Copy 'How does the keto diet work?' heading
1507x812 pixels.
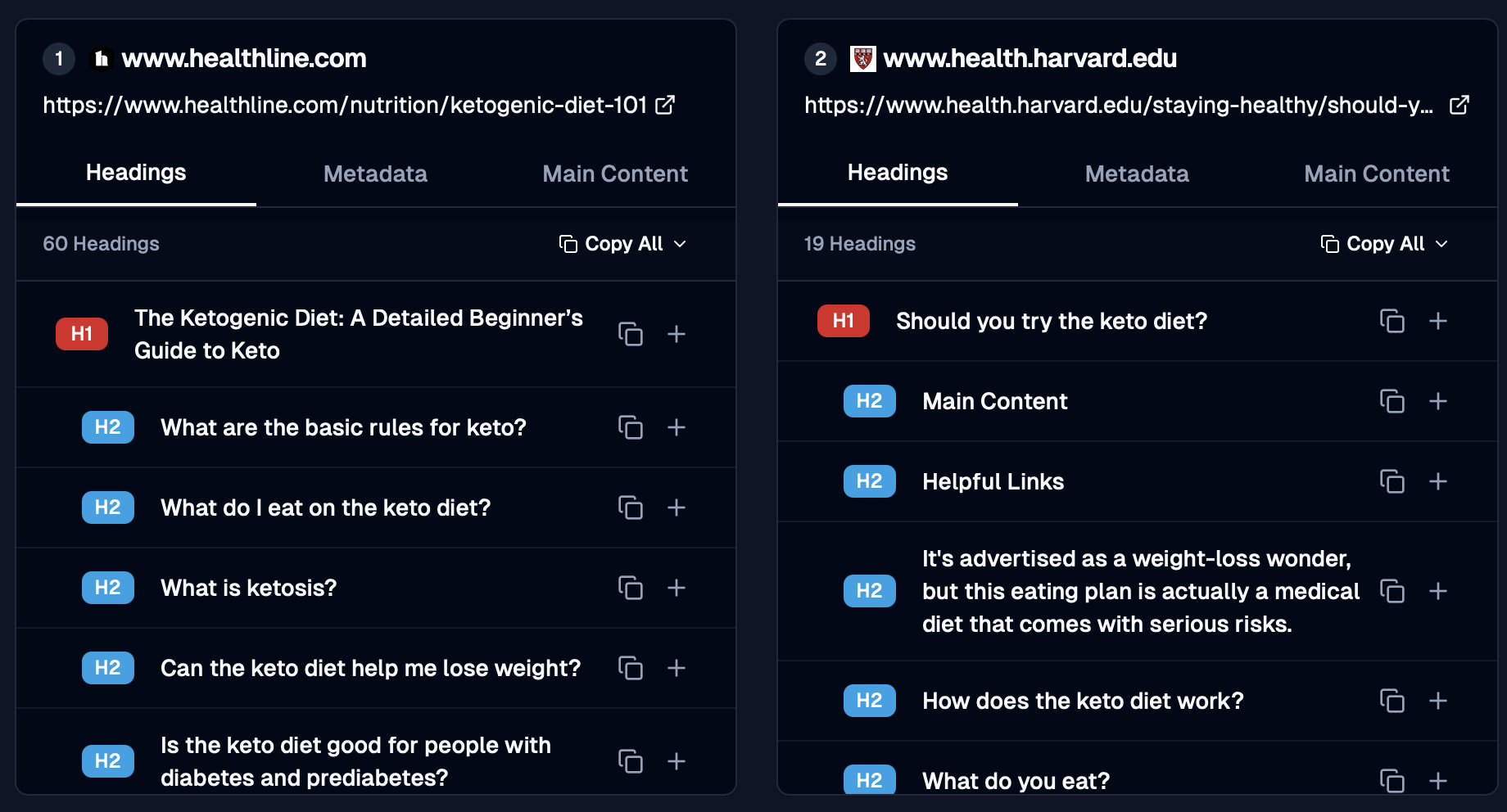pos(1392,701)
